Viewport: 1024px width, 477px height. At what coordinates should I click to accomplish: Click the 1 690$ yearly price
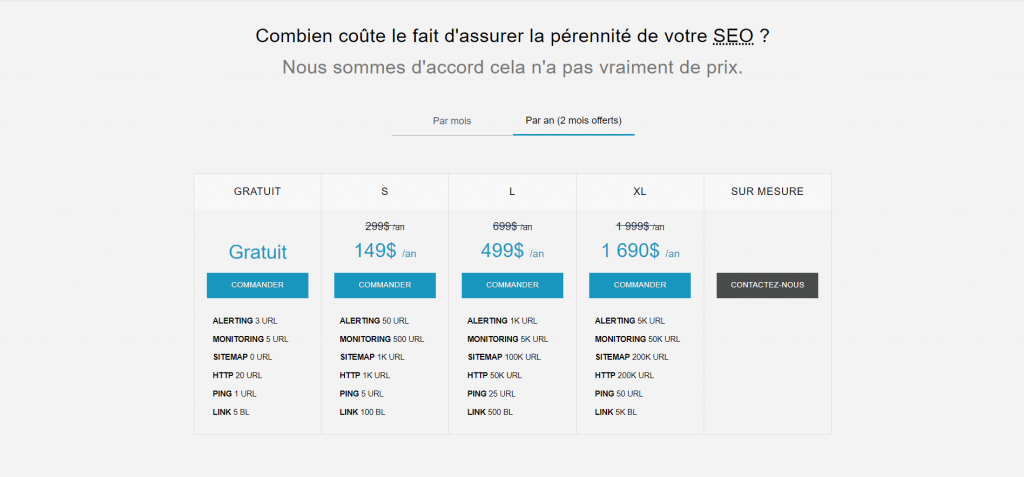point(630,251)
